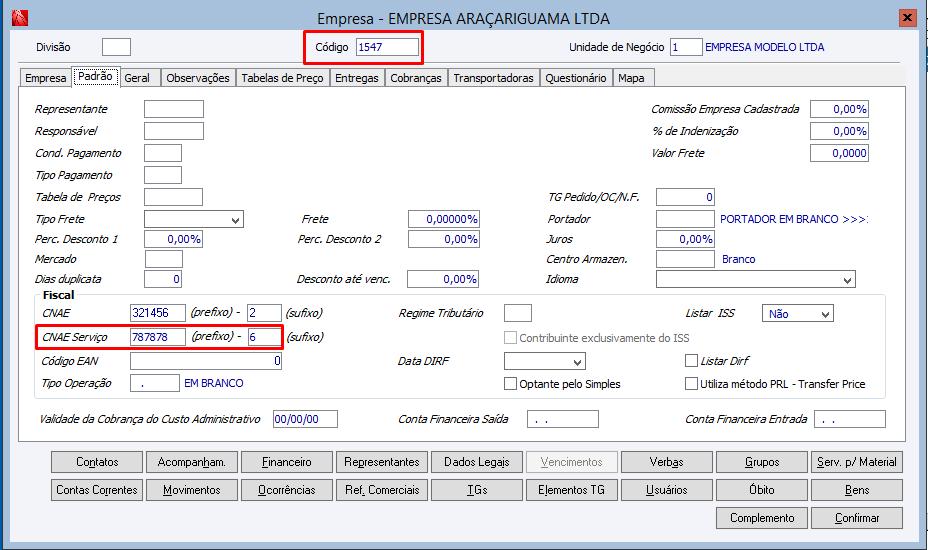Select the Padrão tab
The image size is (928, 550).
tap(95, 76)
